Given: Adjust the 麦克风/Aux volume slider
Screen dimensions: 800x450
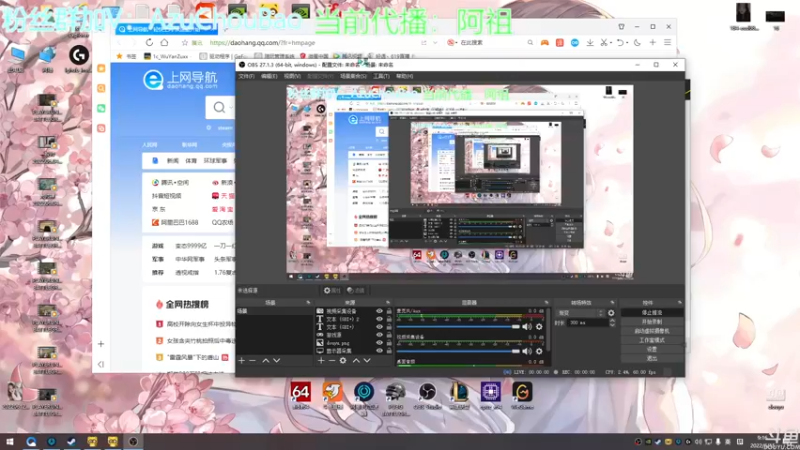Looking at the screenshot, I should 458,327.
